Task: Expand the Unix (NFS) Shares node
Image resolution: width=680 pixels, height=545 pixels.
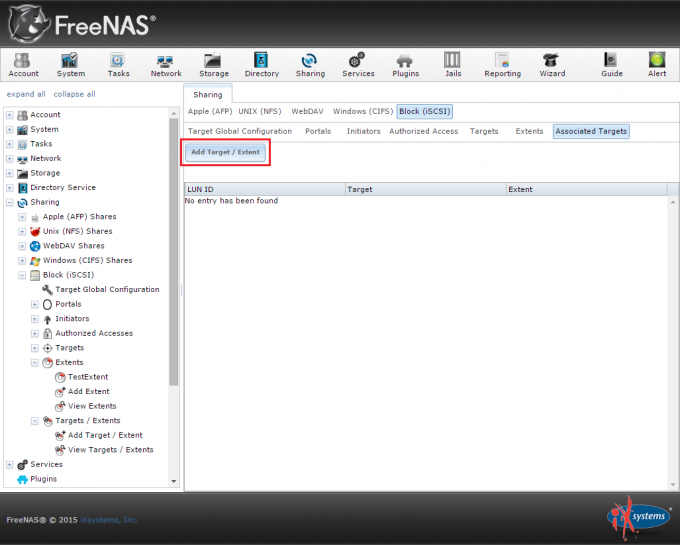Action: [x=22, y=232]
